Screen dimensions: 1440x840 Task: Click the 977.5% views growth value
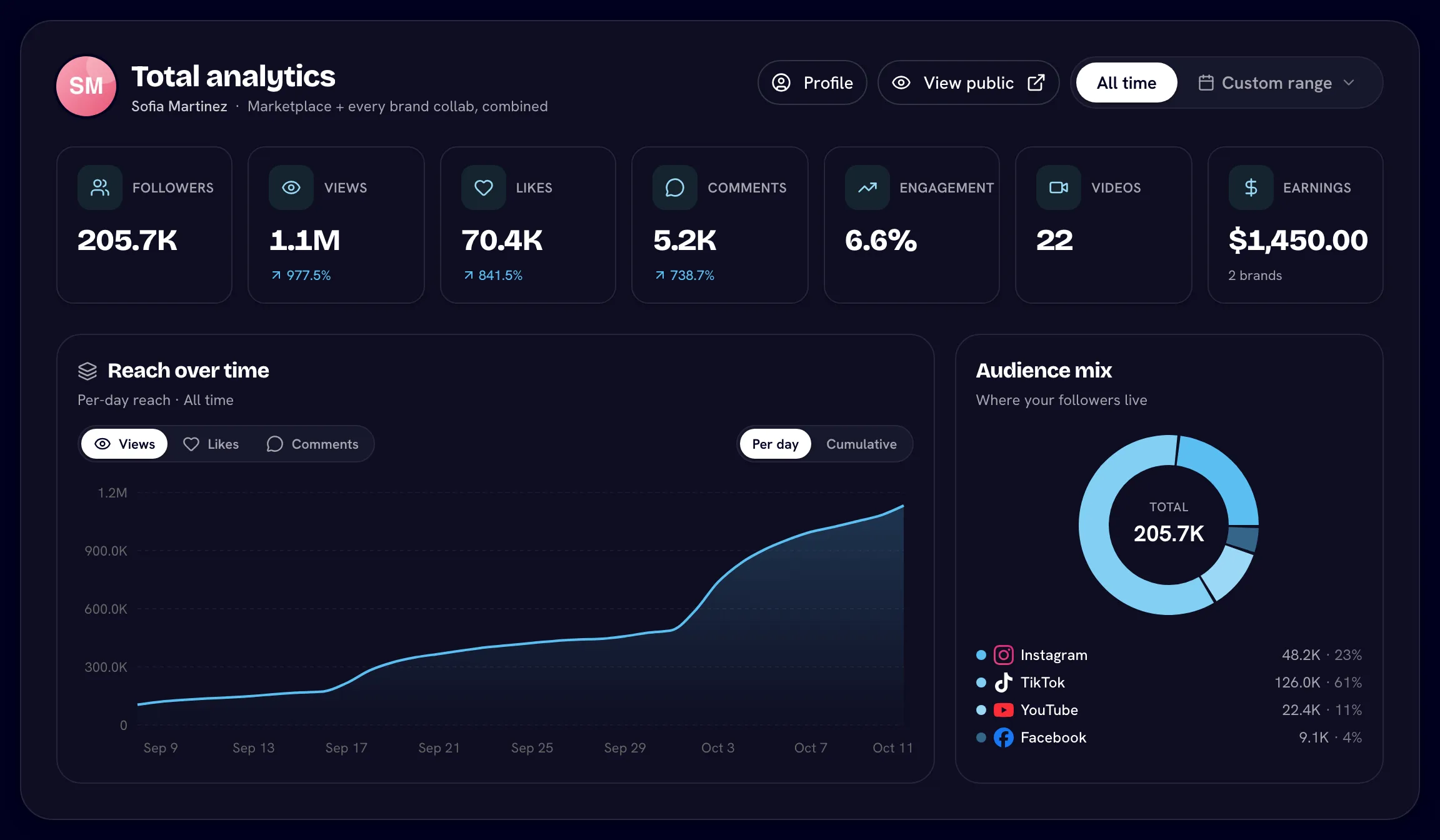(309, 275)
